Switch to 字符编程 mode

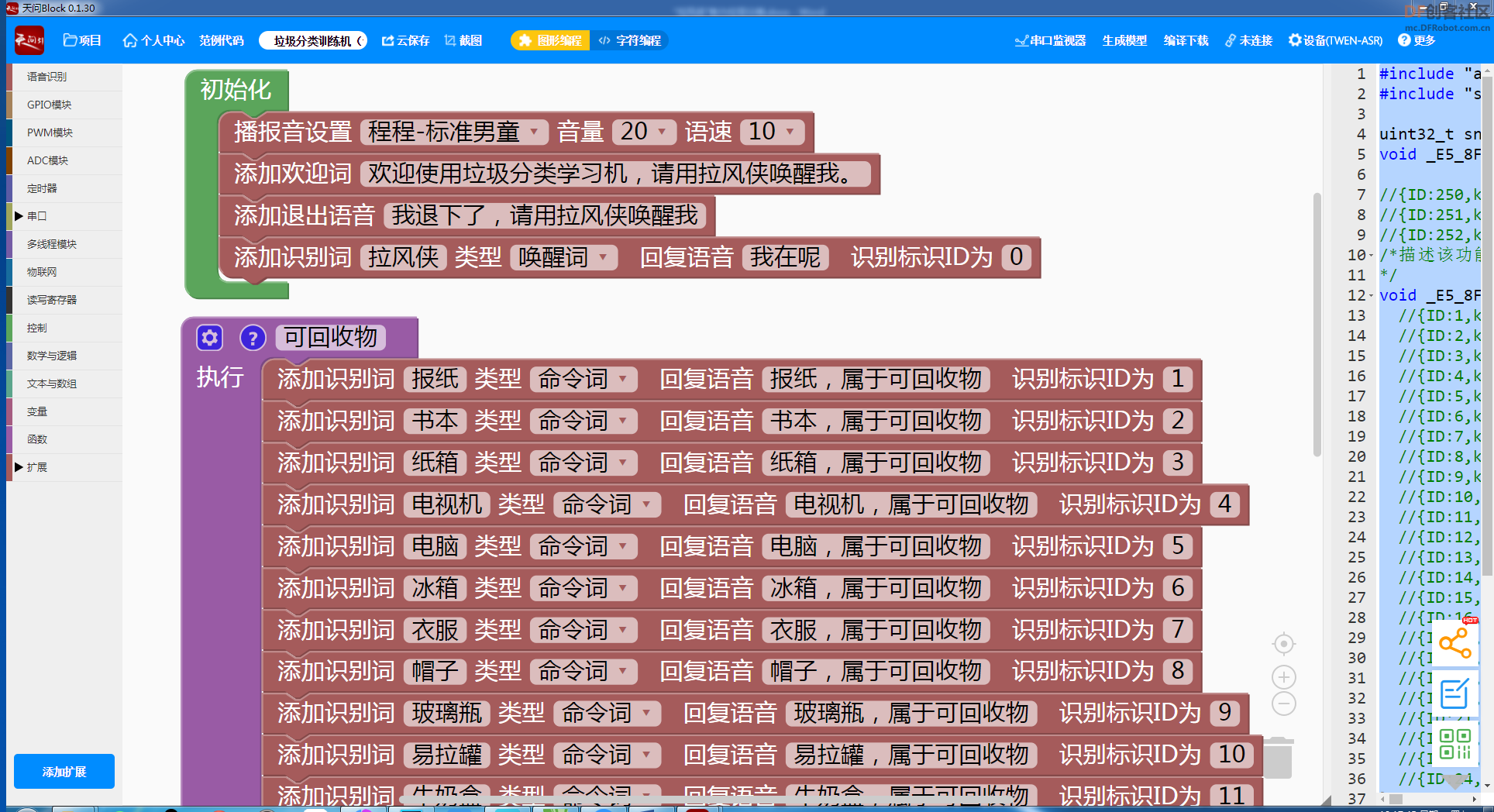[x=630, y=40]
